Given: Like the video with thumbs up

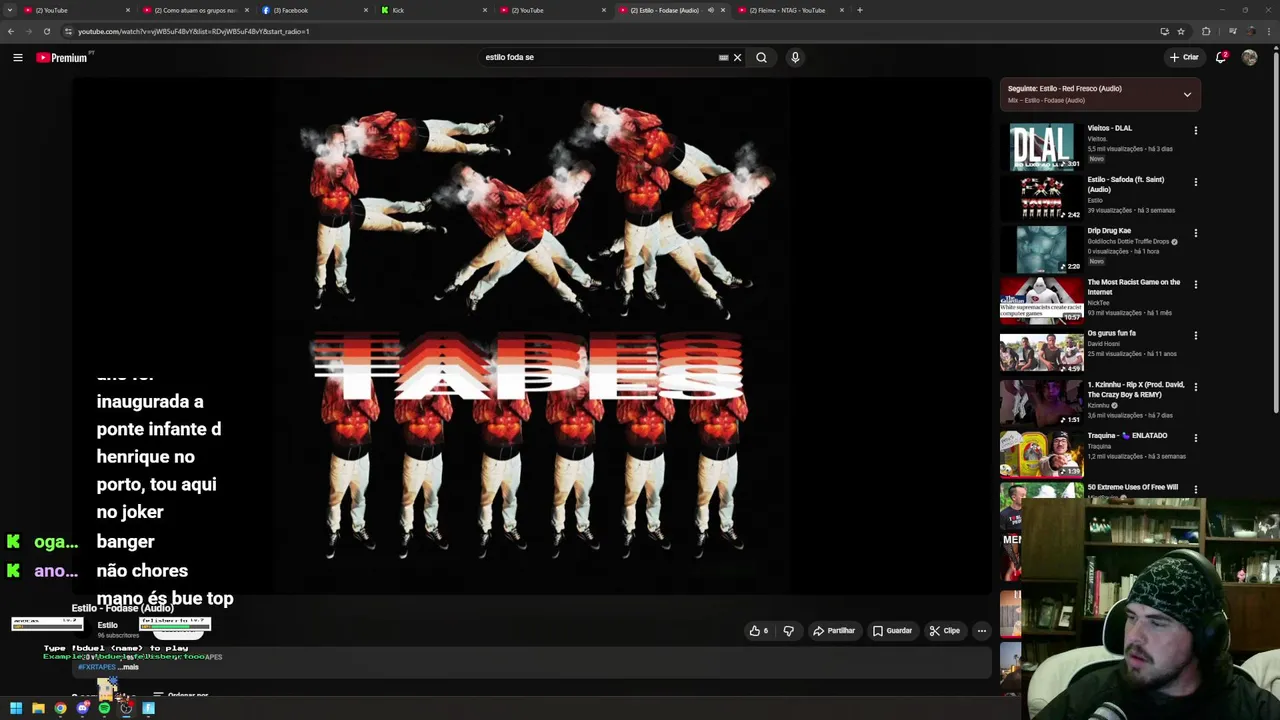Looking at the screenshot, I should click(759, 631).
